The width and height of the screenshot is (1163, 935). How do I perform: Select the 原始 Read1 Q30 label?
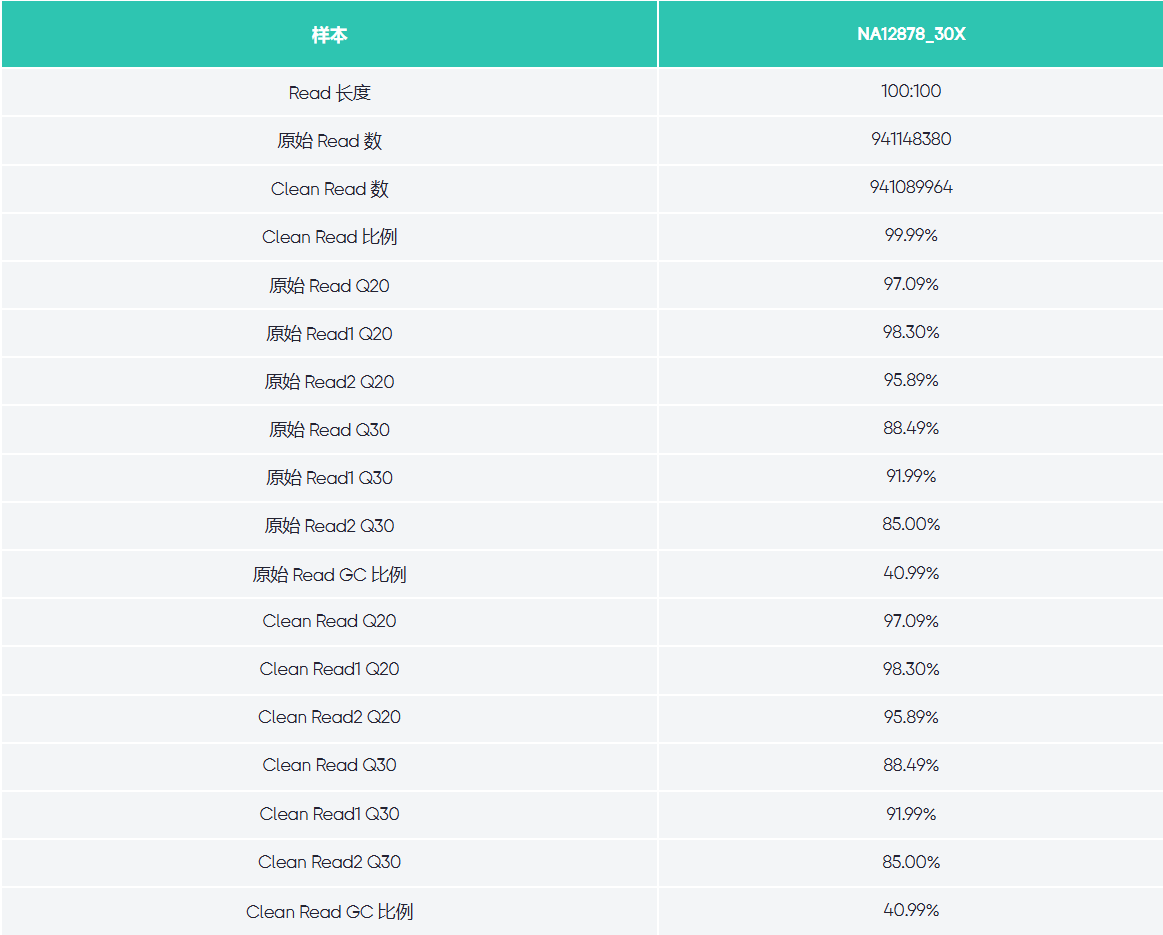coord(329,477)
